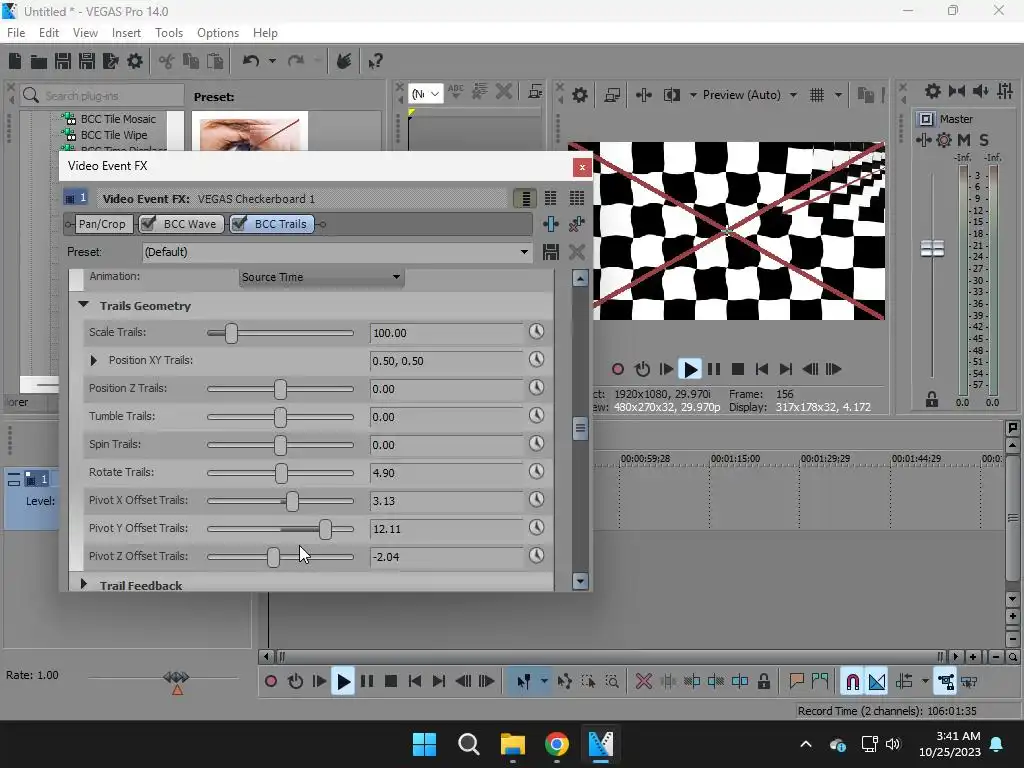Click the Plug-In Chain icon in FX window
This screenshot has width=1024, height=768.
point(551,224)
